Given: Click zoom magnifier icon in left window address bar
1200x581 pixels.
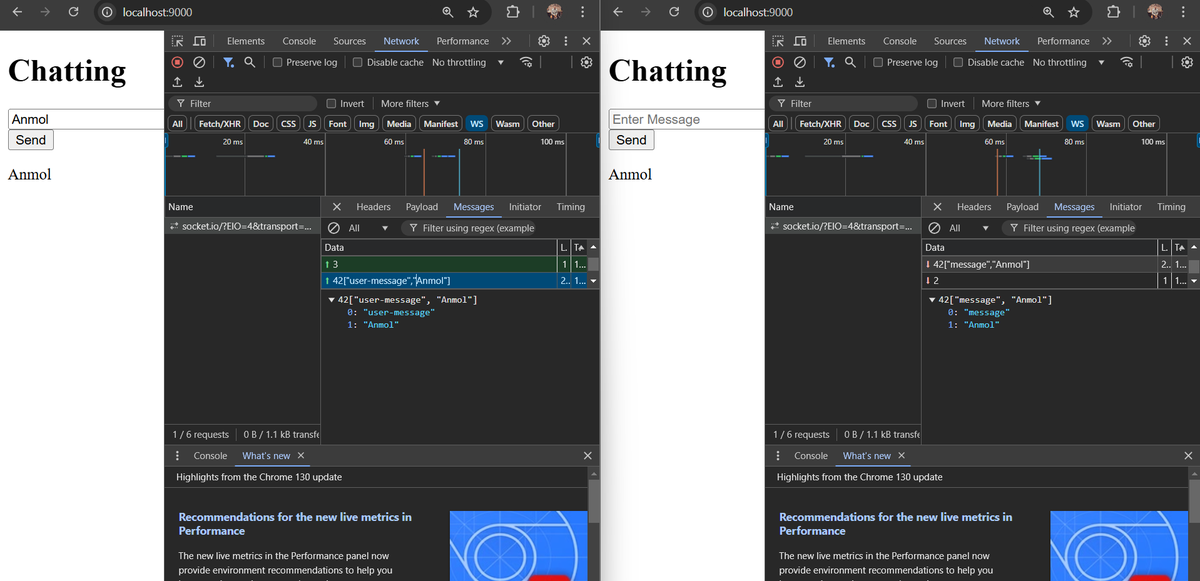Looking at the screenshot, I should [449, 12].
